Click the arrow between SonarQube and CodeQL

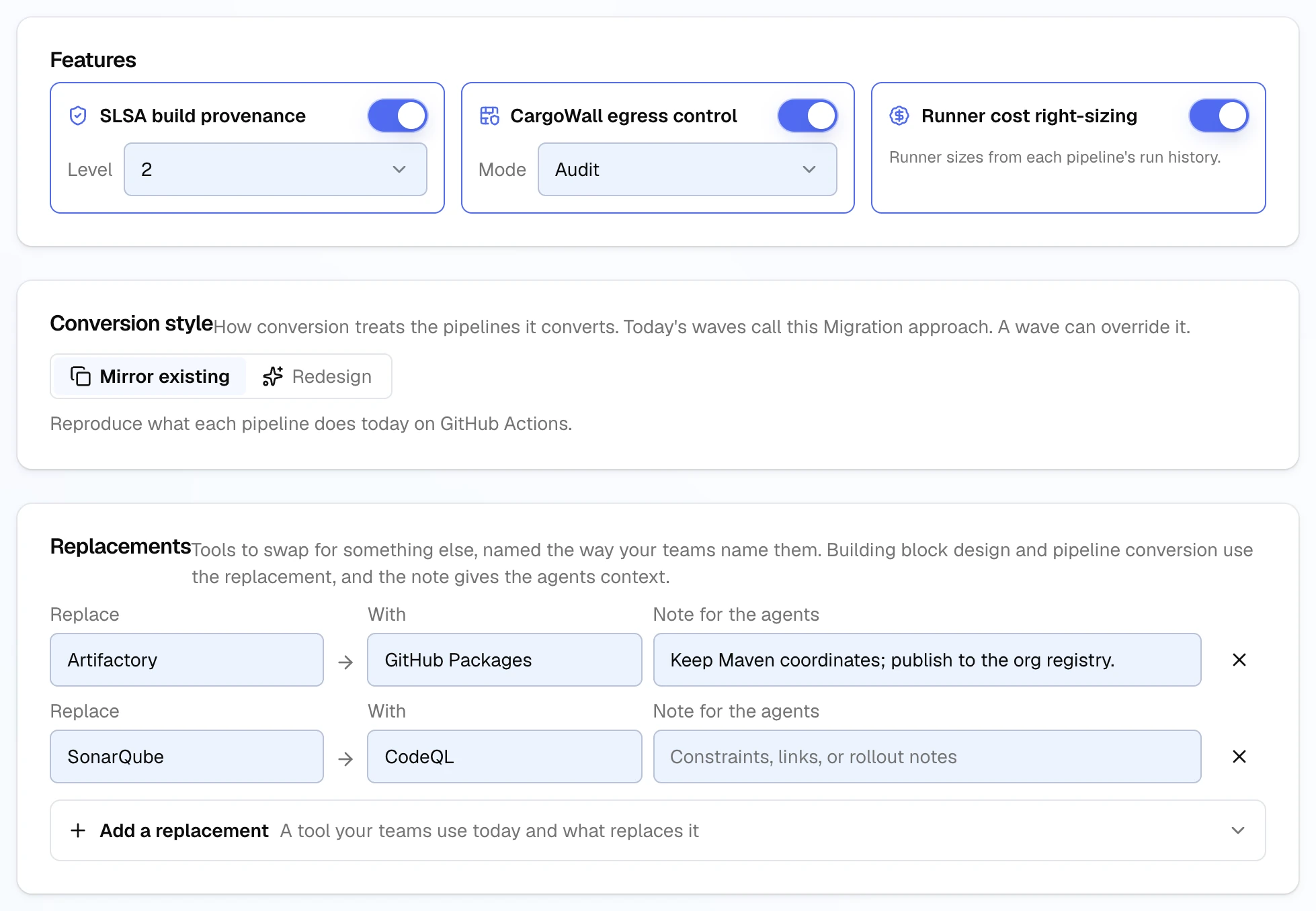tap(345, 759)
